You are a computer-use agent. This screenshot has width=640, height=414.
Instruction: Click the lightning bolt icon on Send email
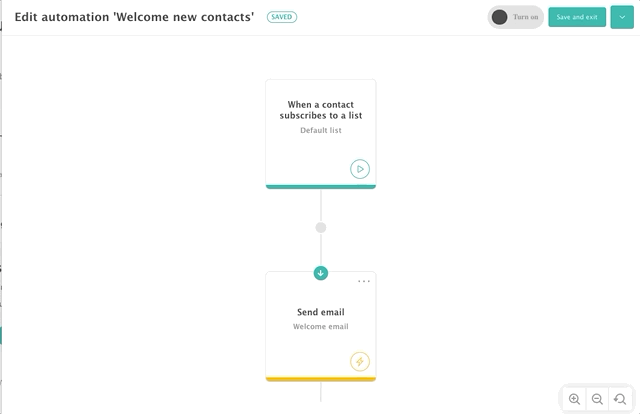pos(360,362)
